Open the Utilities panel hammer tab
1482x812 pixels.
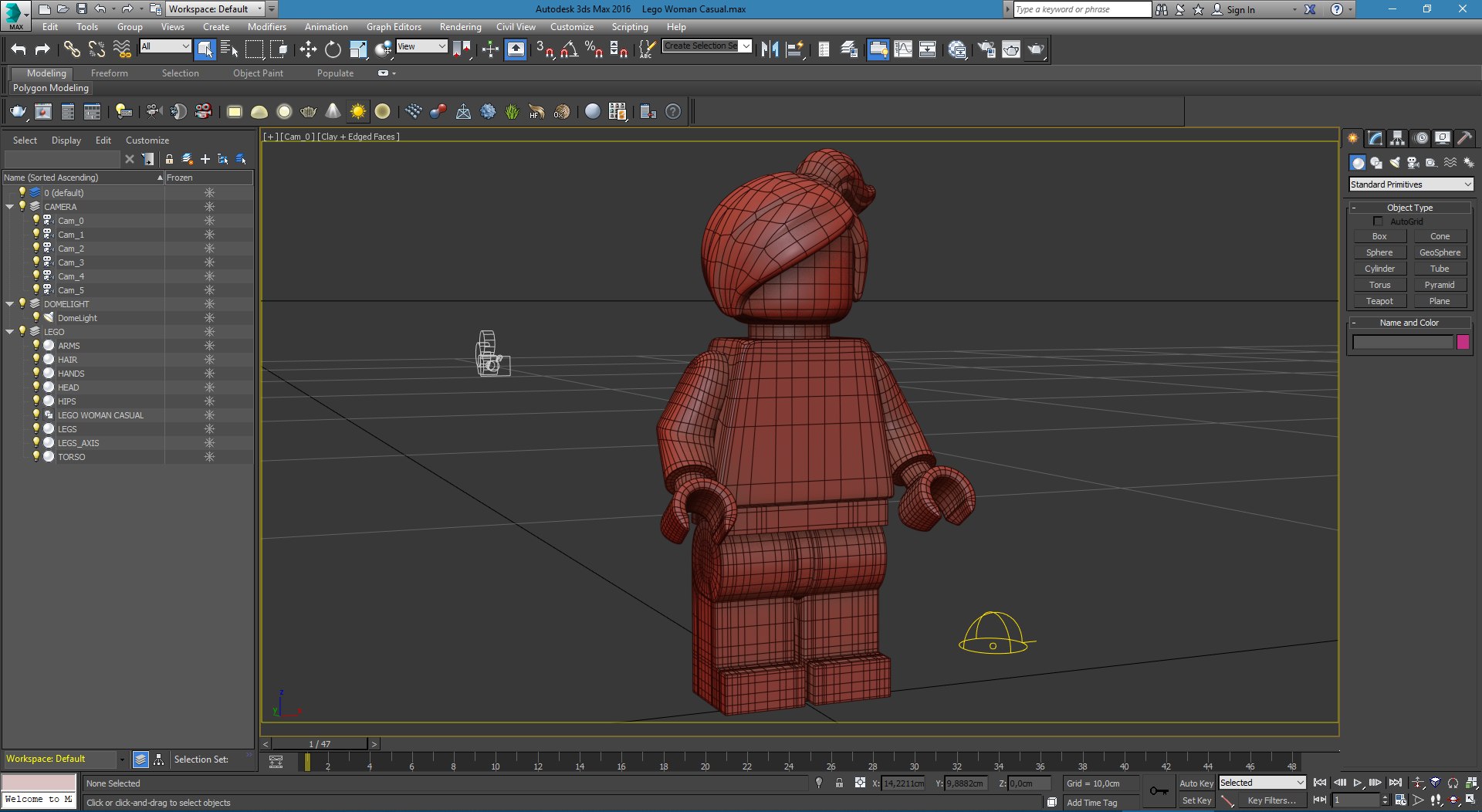click(1464, 138)
